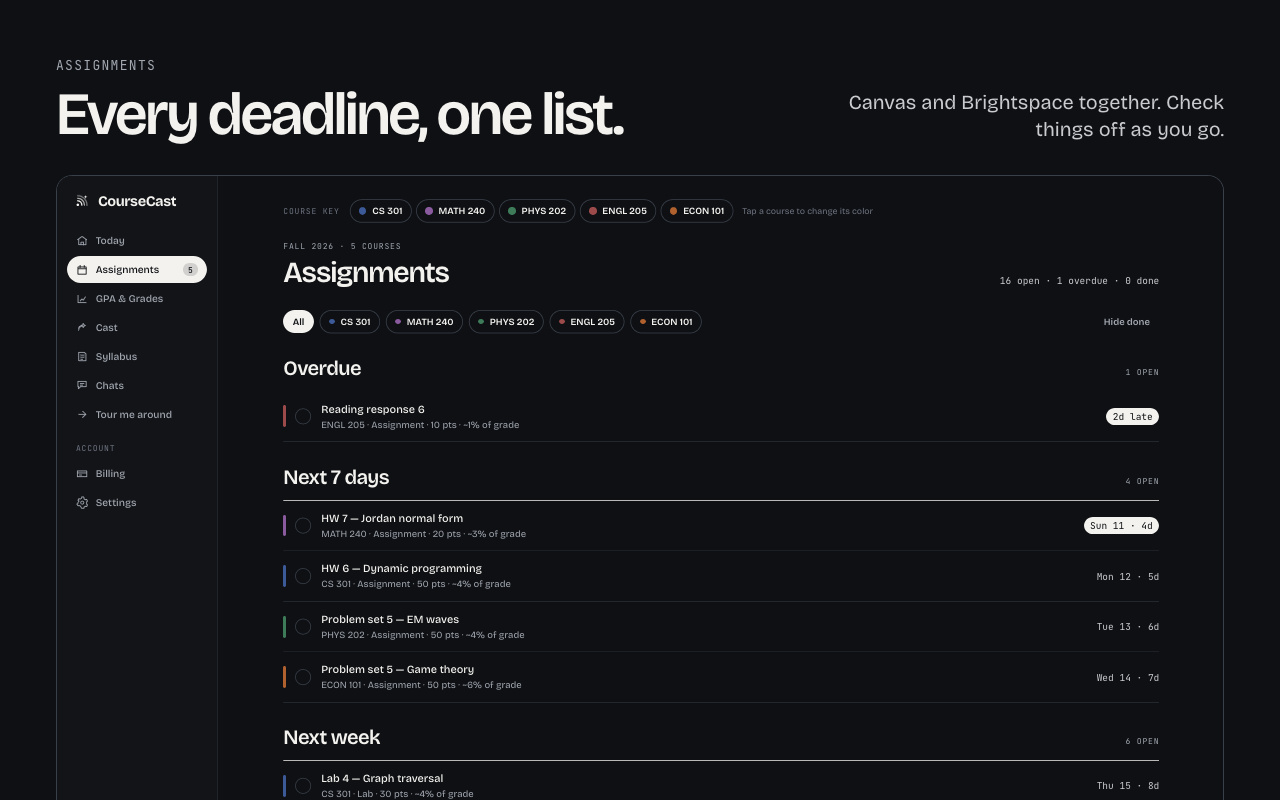Click the Tour me around arrow icon
Image resolution: width=1280 pixels, height=800 pixels.
coord(82,414)
